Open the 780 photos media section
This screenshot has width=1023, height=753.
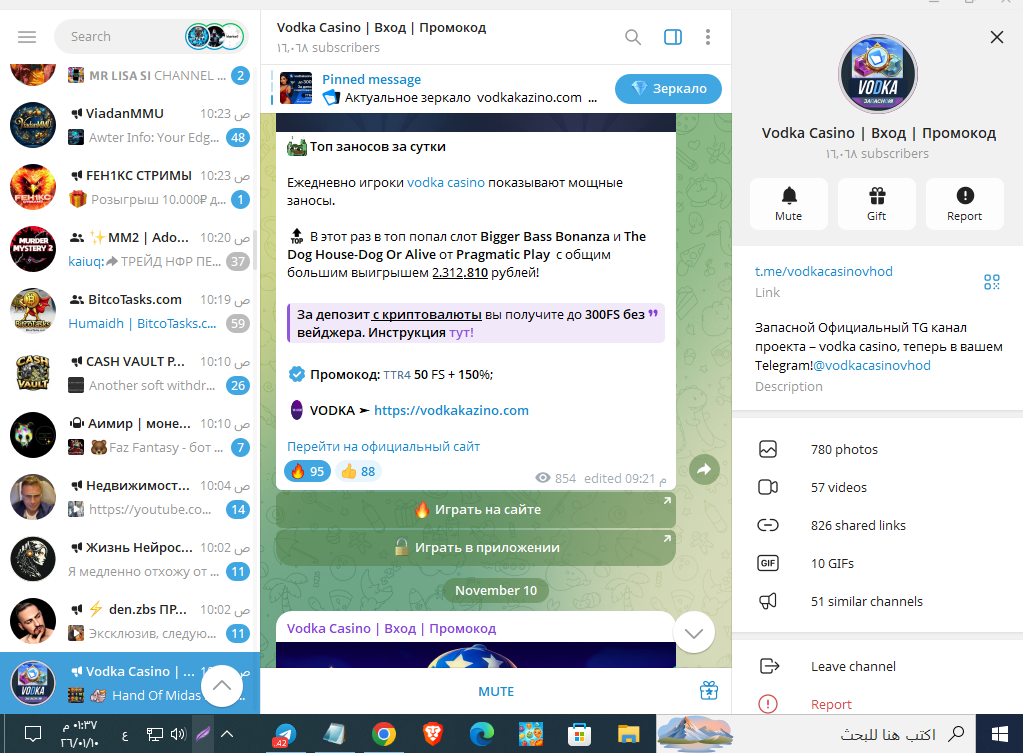(x=878, y=450)
